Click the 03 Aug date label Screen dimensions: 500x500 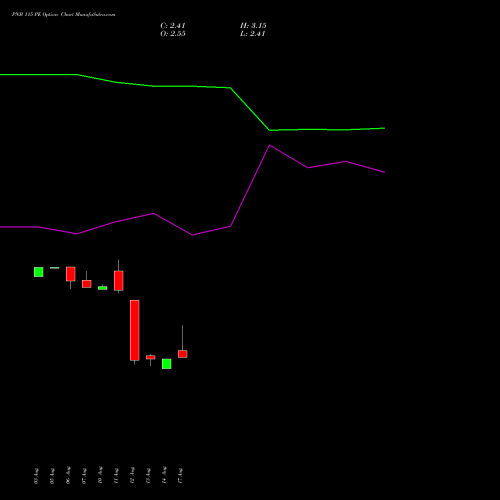pyautogui.click(x=36, y=476)
